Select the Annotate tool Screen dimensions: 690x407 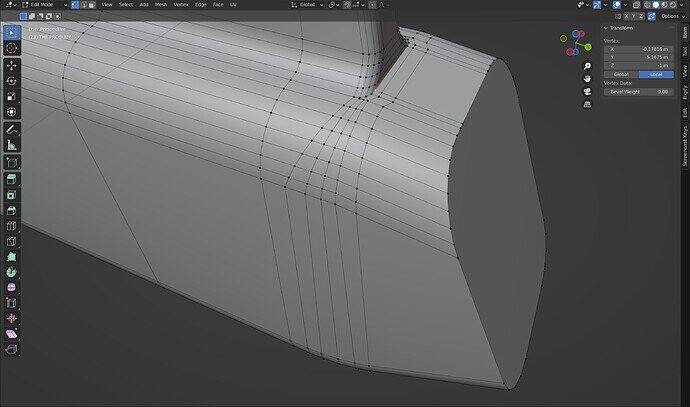12,129
